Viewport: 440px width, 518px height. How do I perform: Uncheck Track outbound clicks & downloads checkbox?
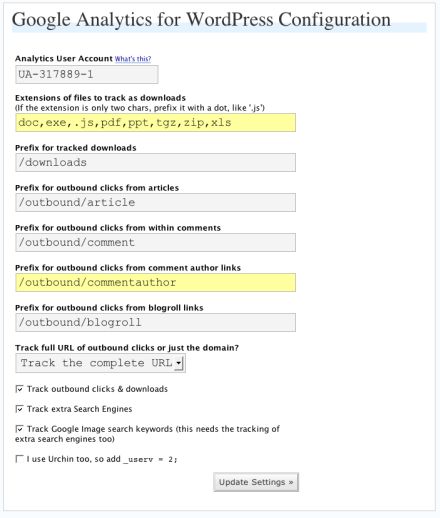point(19,389)
